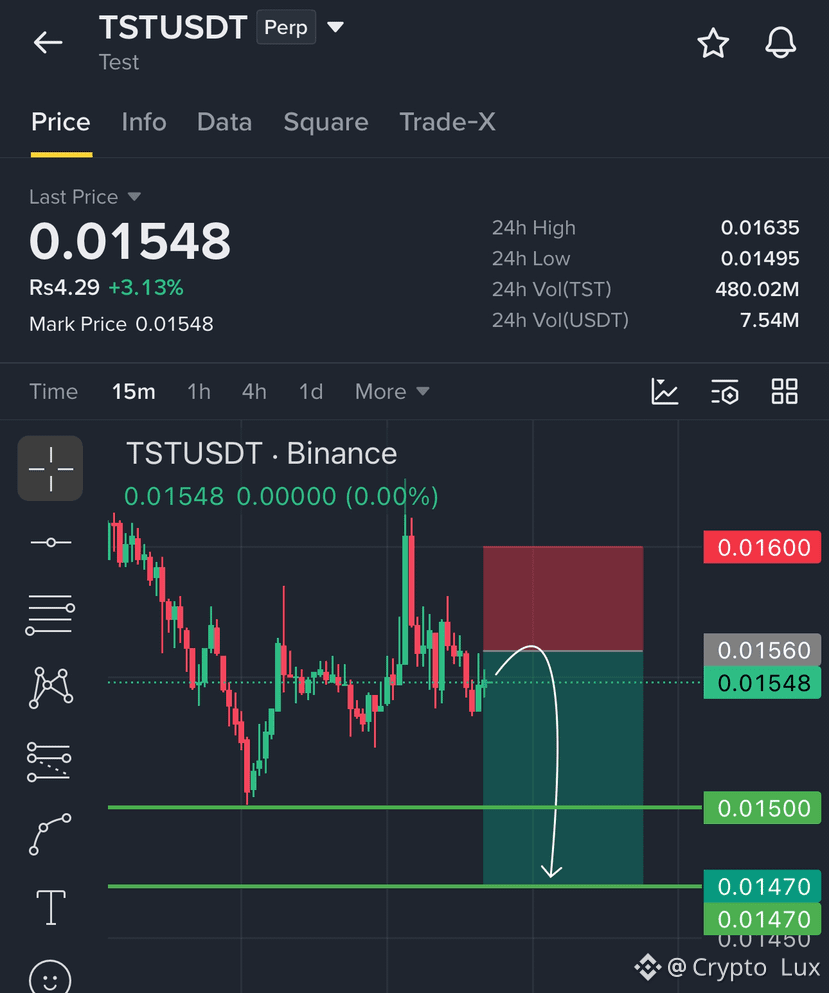
Task: Select the crosshair cursor tool
Action: point(50,468)
